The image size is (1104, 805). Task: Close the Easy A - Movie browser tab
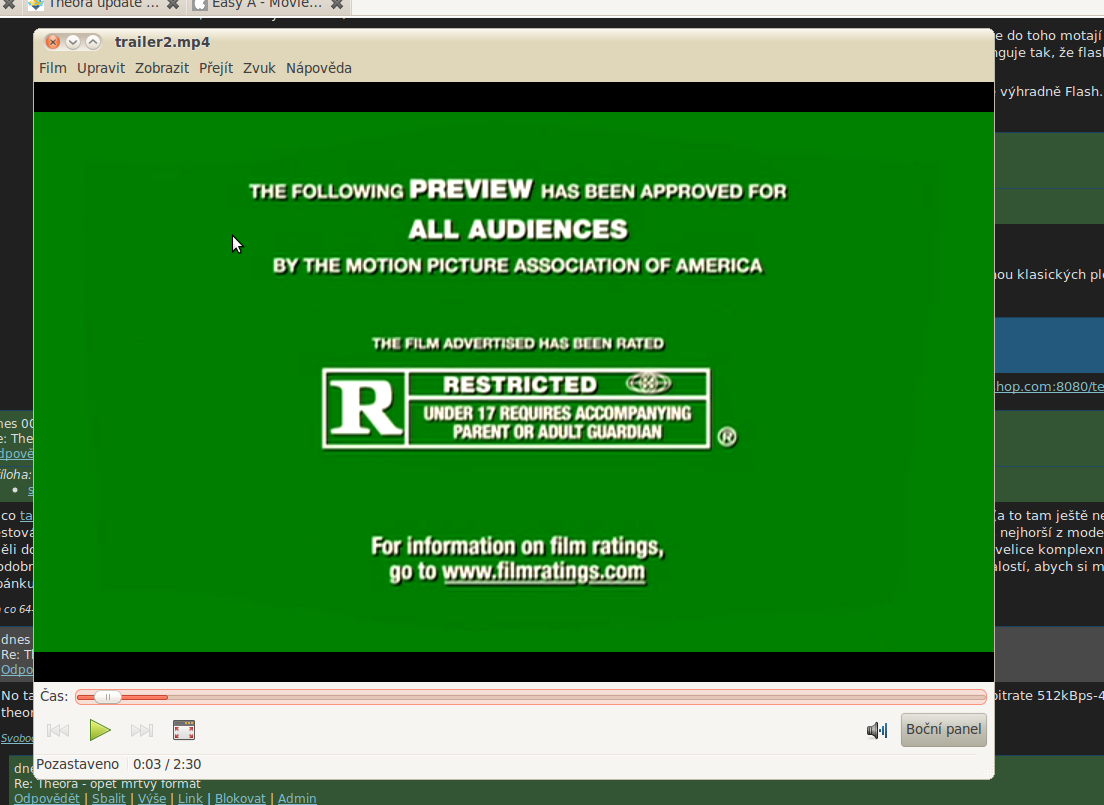pyautogui.click(x=337, y=4)
